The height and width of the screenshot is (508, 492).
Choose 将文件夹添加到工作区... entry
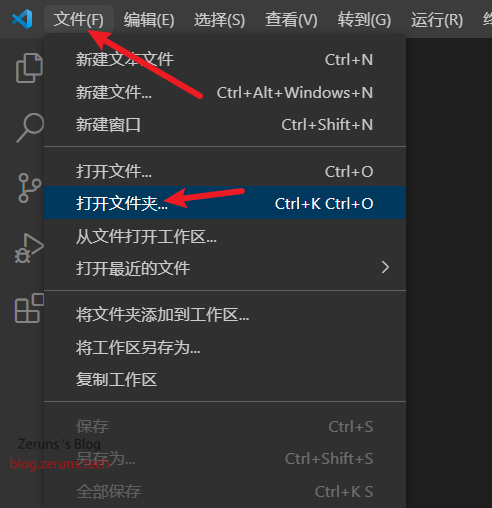[225, 315]
